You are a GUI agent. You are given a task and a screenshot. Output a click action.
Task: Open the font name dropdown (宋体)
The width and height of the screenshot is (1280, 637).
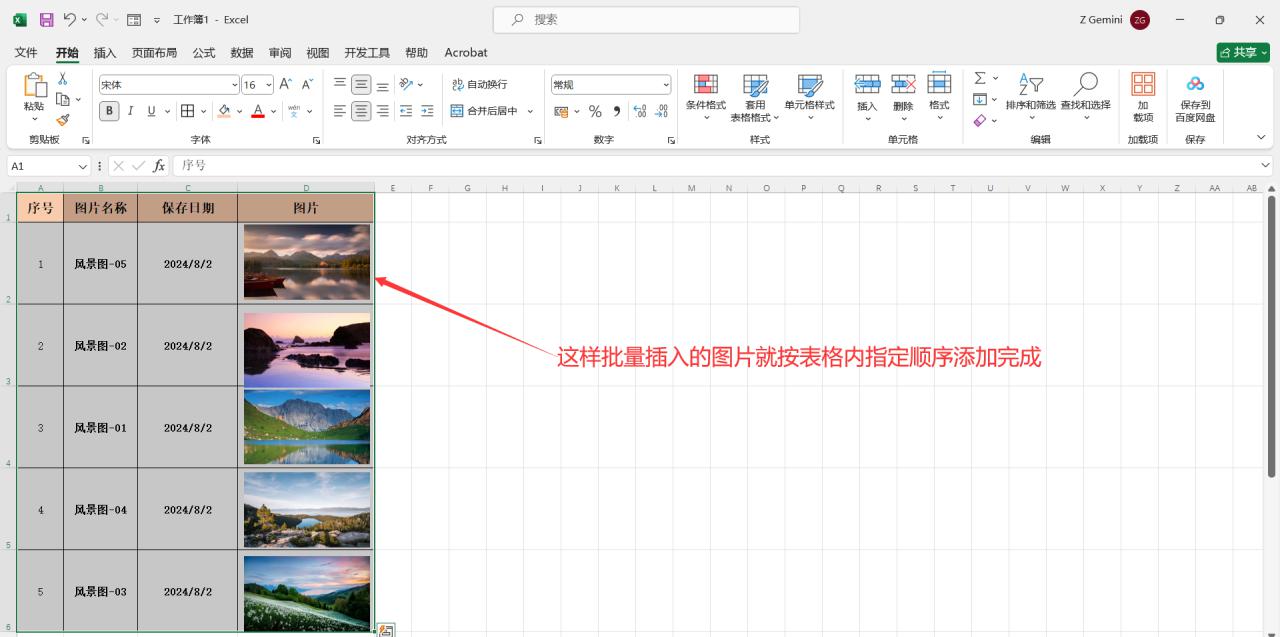[x=235, y=85]
